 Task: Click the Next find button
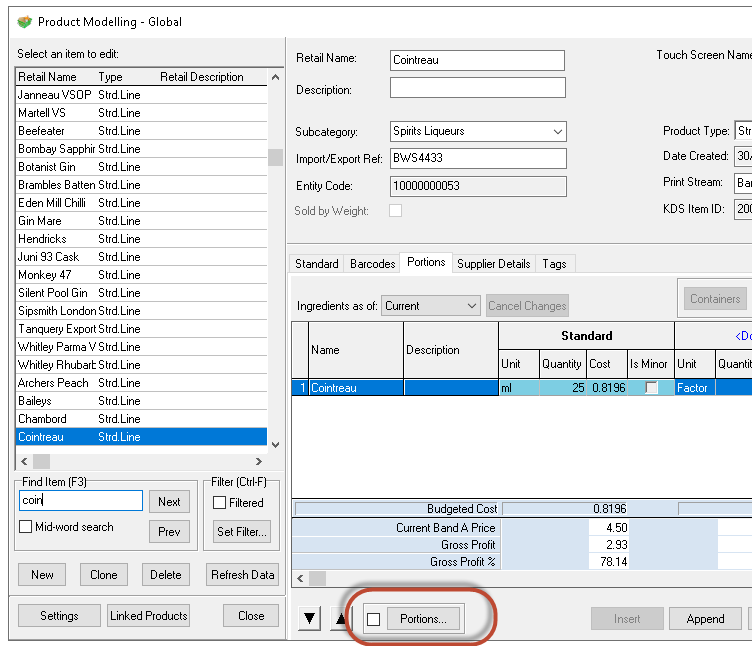(x=169, y=502)
